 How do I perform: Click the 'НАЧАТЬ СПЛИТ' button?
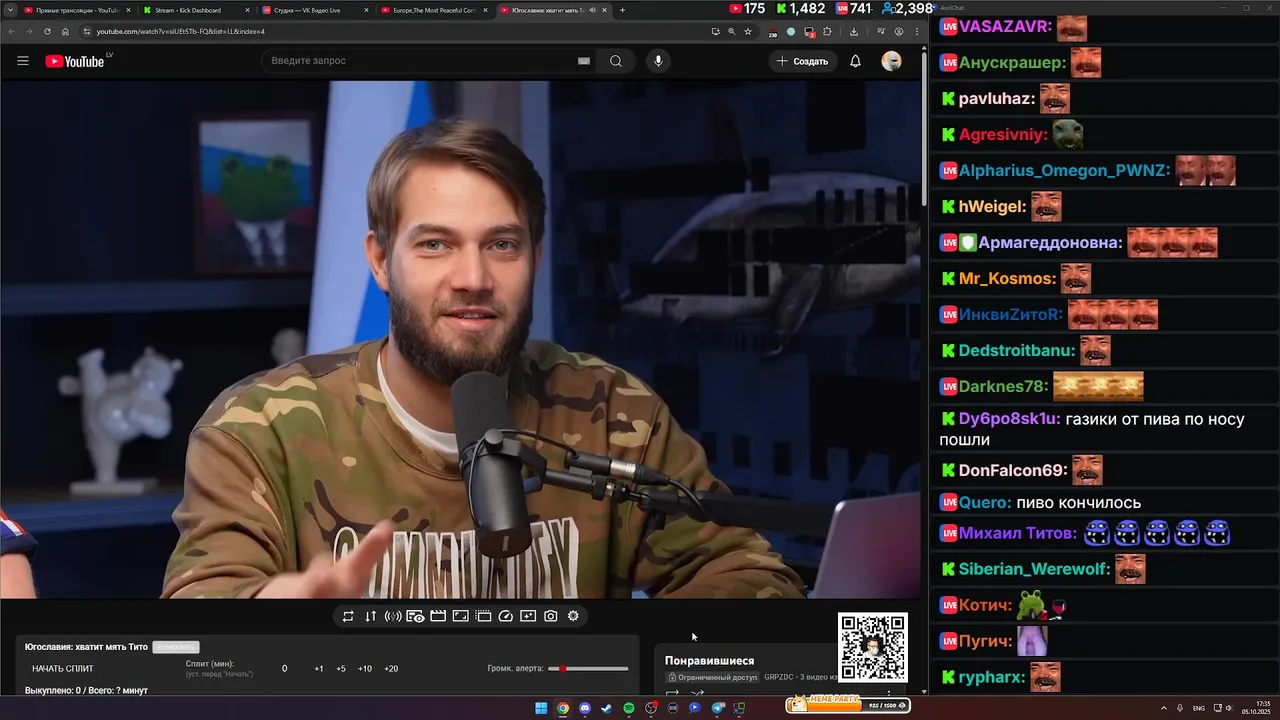pos(63,668)
